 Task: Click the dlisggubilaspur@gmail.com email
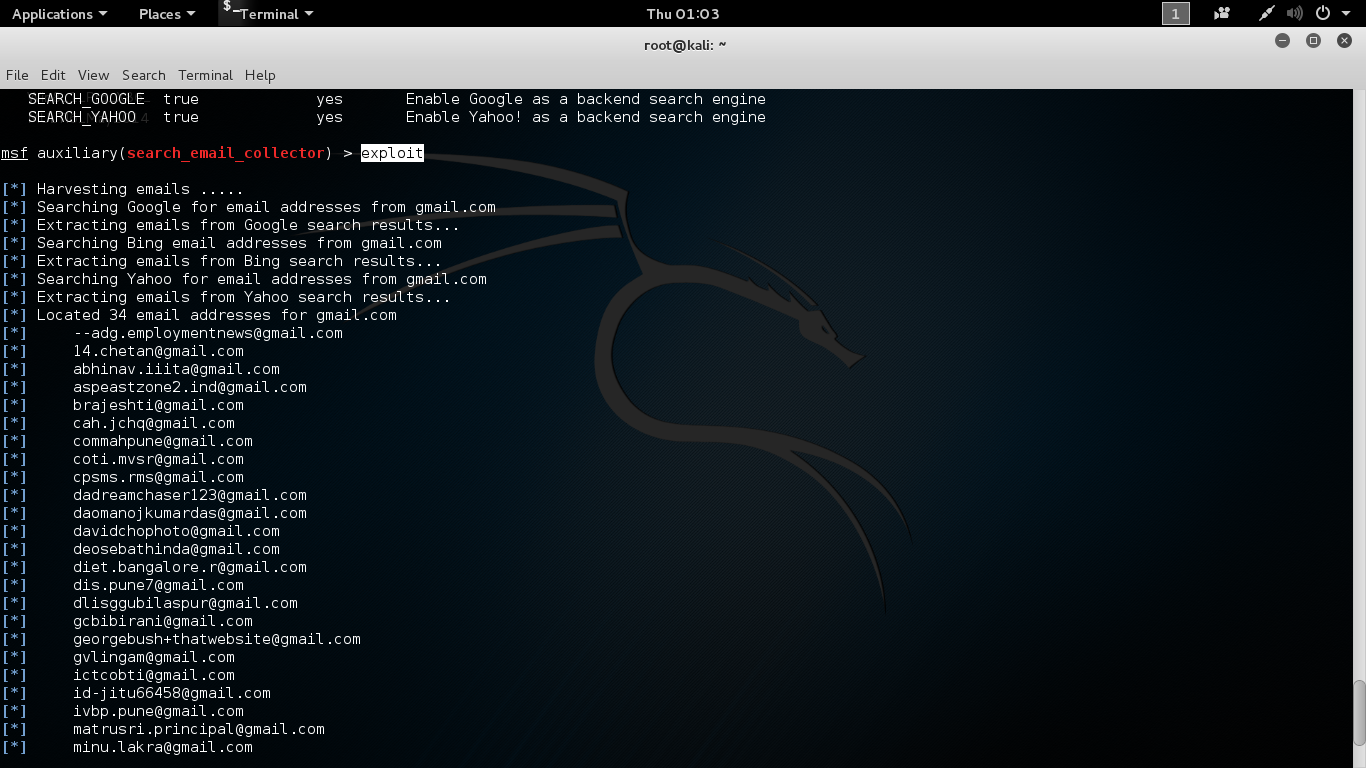point(185,603)
